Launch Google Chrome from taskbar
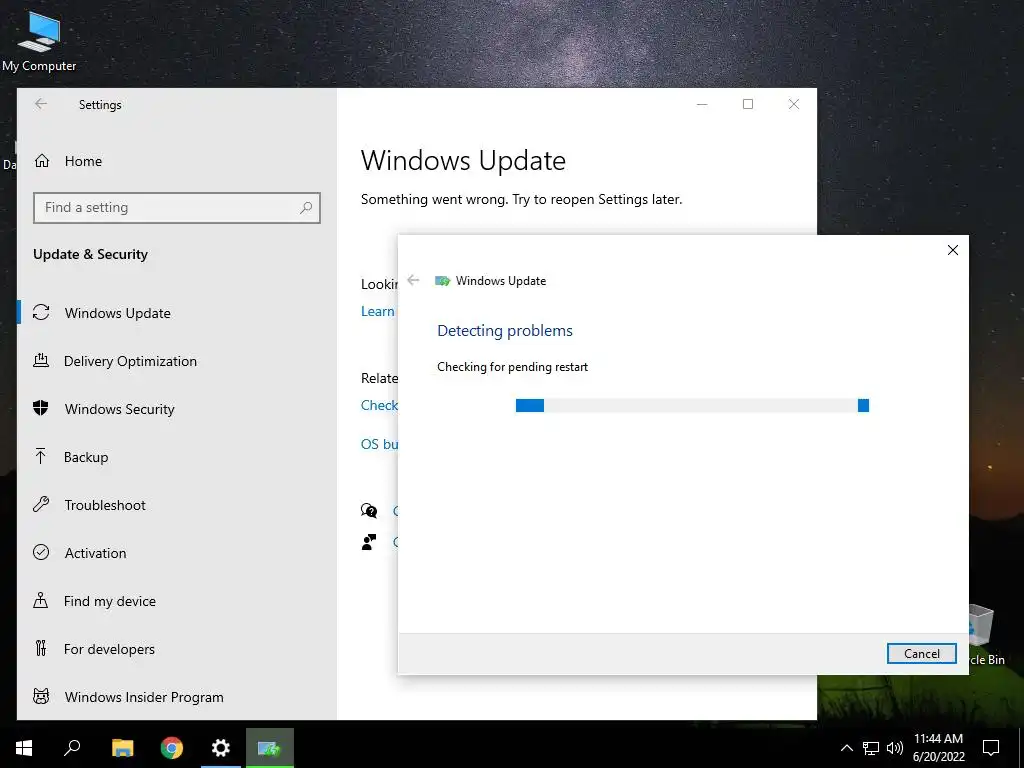Screen dimensions: 1024x768 (x=172, y=748)
